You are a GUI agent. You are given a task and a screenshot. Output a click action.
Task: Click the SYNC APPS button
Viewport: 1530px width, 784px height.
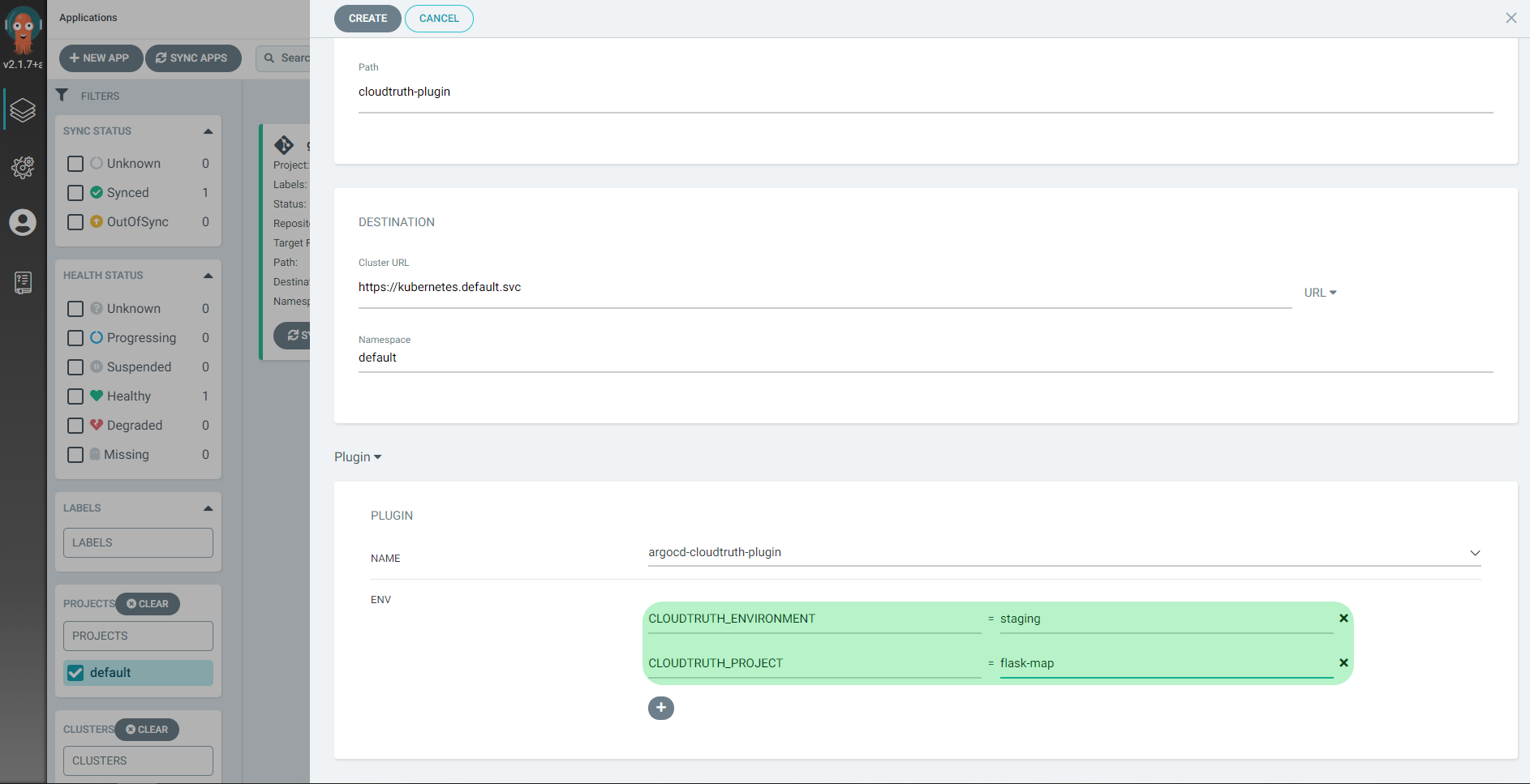coord(193,58)
